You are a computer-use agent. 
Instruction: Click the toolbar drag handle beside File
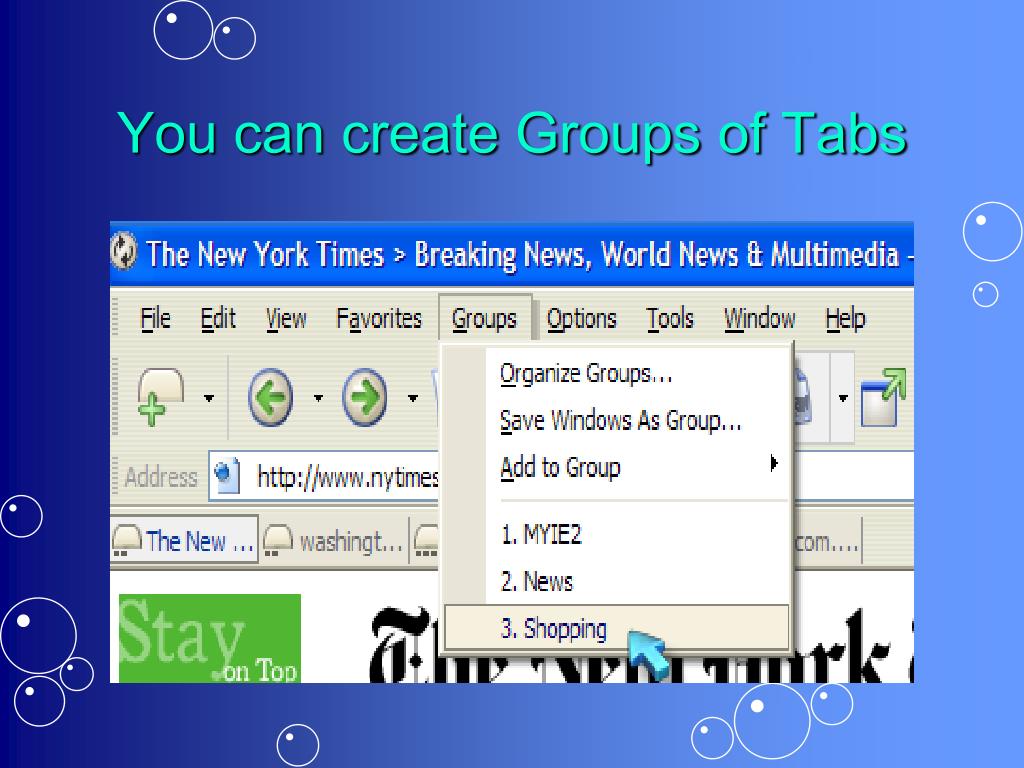coord(116,319)
